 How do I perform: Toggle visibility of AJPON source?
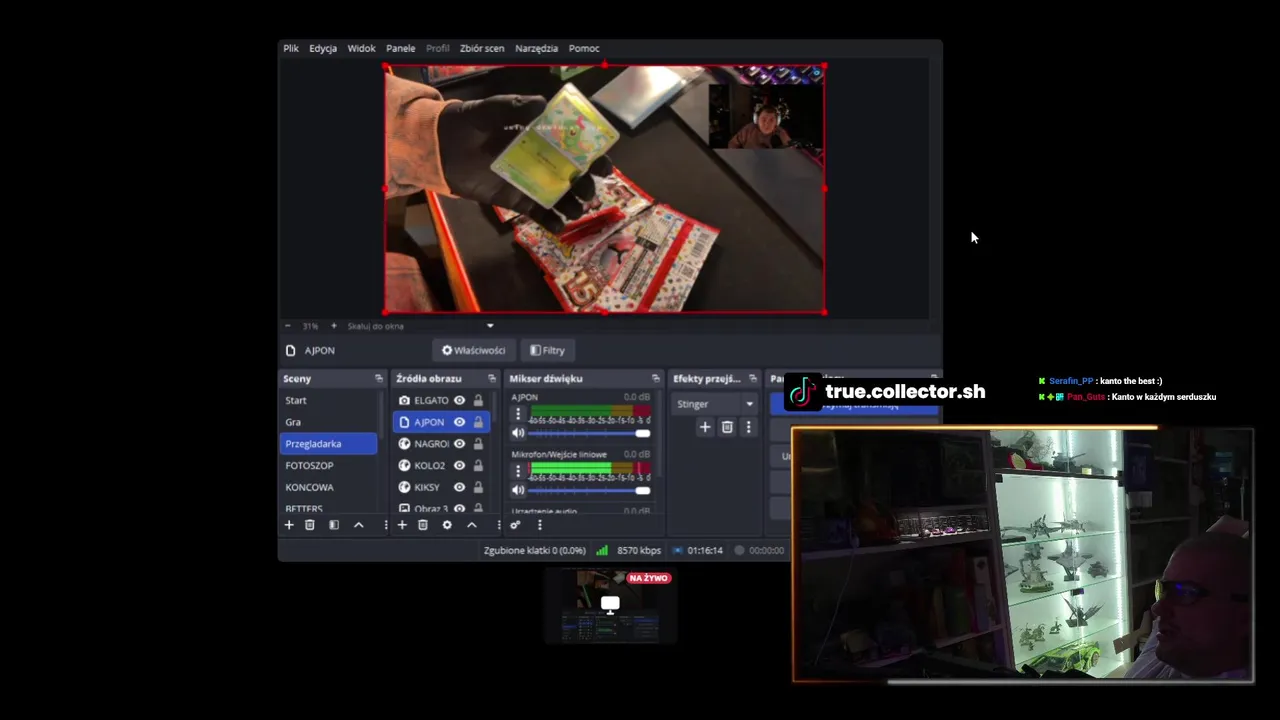(x=459, y=422)
